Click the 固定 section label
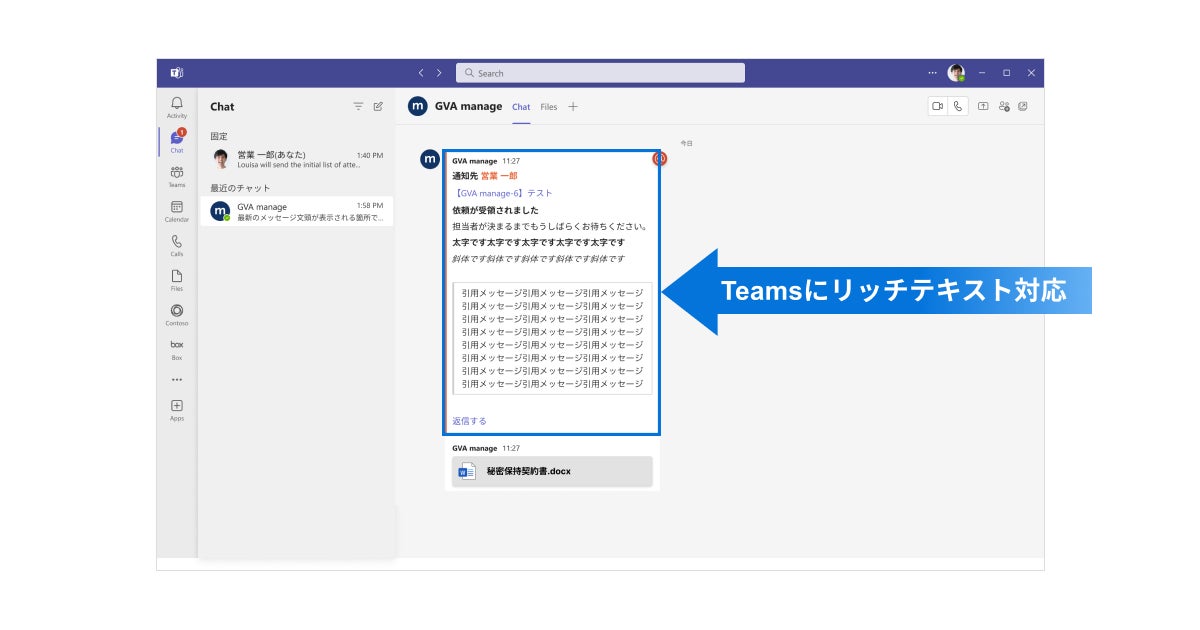 pyautogui.click(x=219, y=136)
